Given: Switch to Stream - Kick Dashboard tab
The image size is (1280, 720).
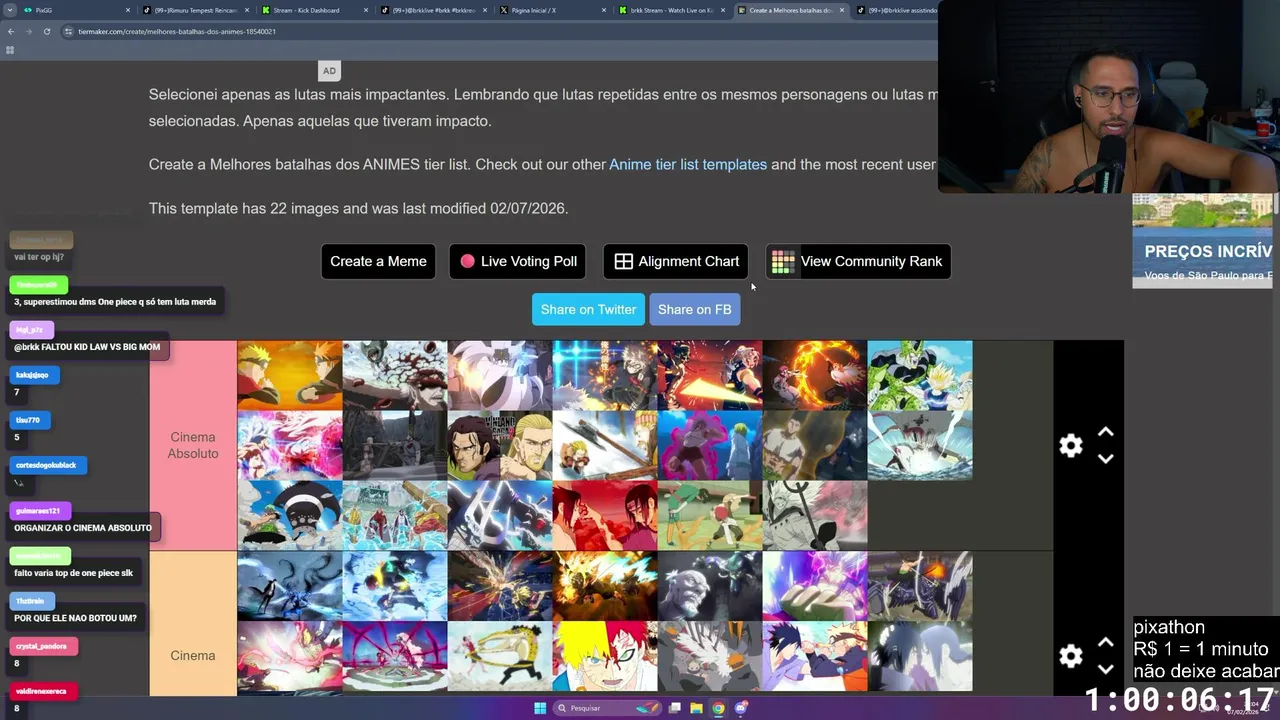Looking at the screenshot, I should [x=314, y=10].
